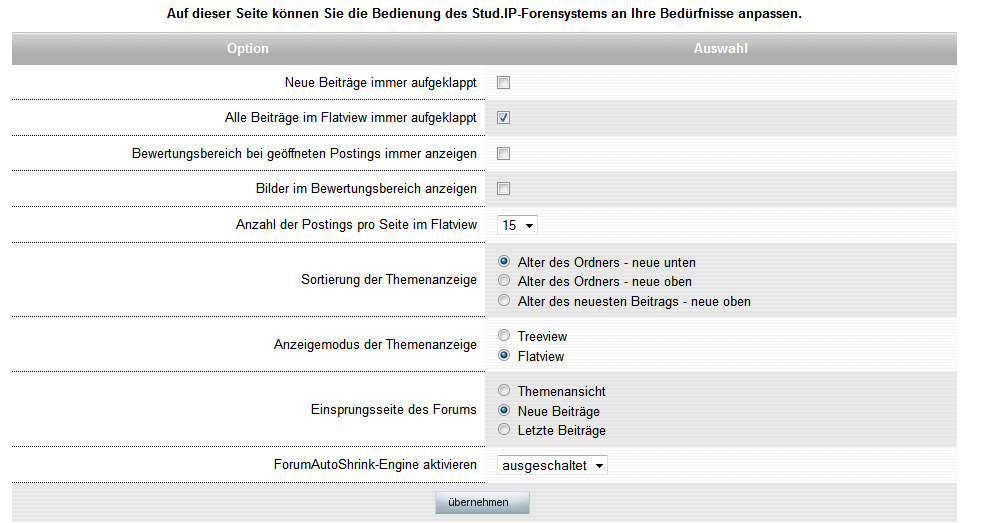The height and width of the screenshot is (523, 983).
Task: Click the 'Auswahl' column header
Action: [x=720, y=48]
